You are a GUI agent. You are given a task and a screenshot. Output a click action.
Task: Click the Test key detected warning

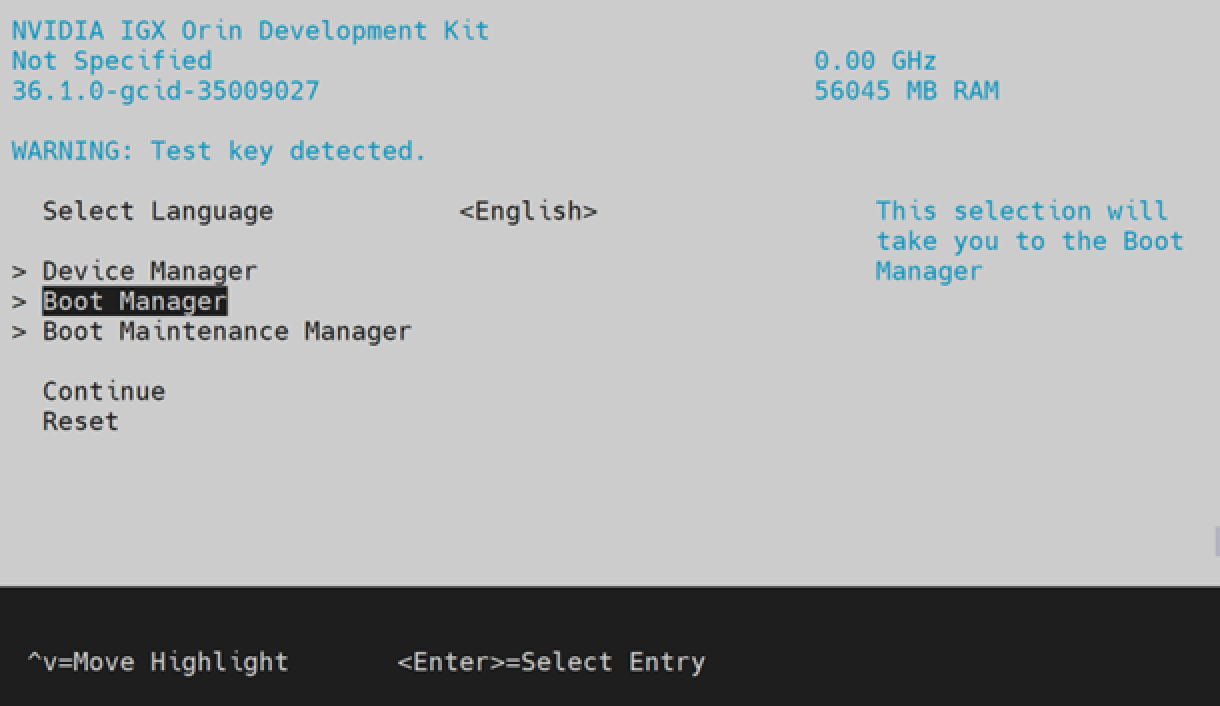(216, 150)
